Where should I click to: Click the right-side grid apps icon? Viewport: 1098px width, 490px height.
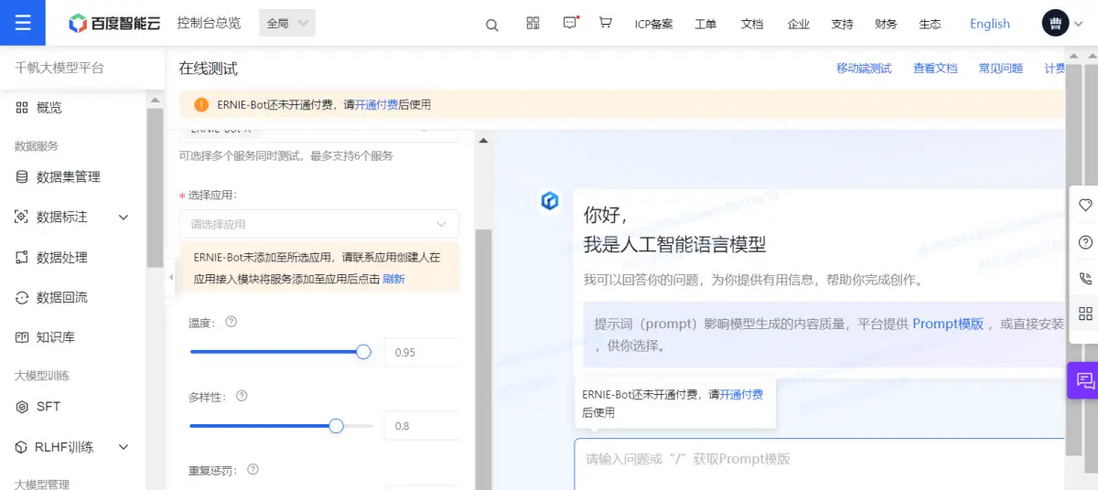[x=1085, y=313]
